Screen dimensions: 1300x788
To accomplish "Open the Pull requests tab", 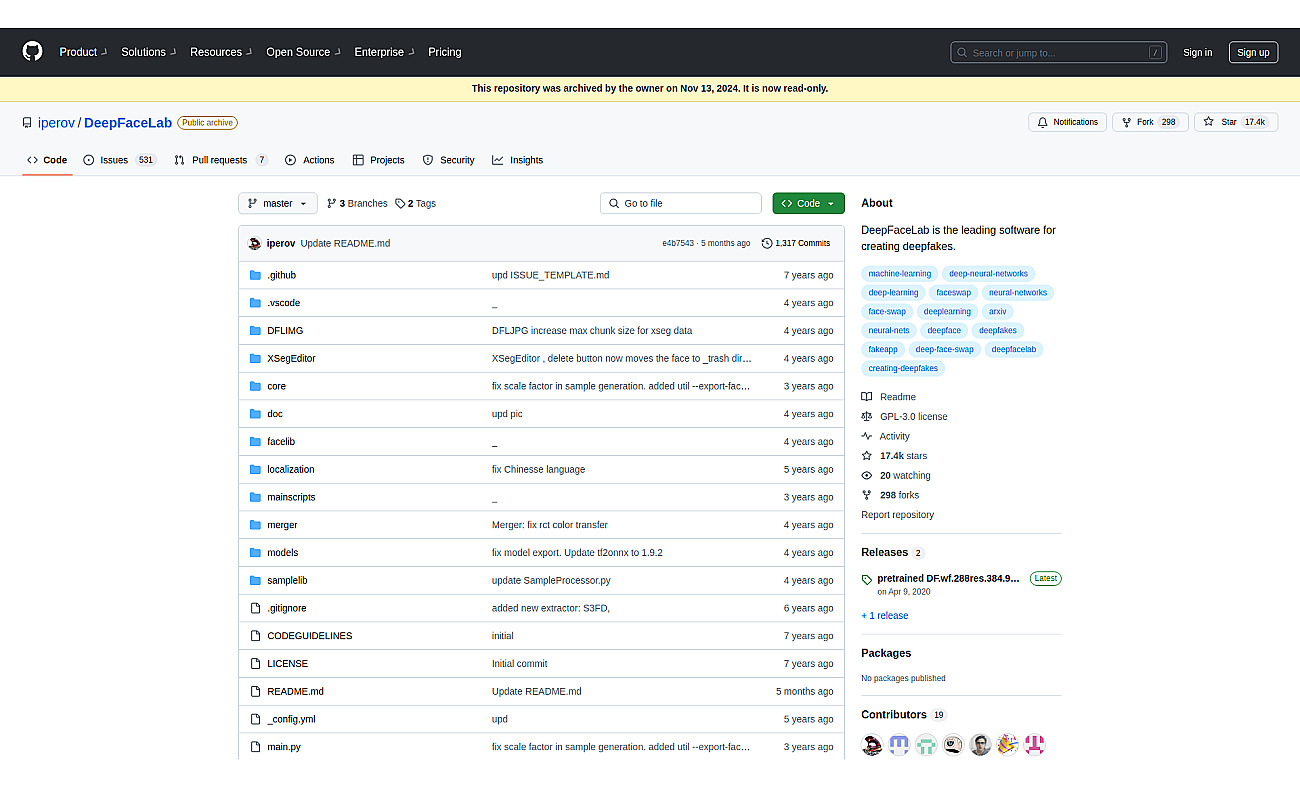I will click(221, 160).
